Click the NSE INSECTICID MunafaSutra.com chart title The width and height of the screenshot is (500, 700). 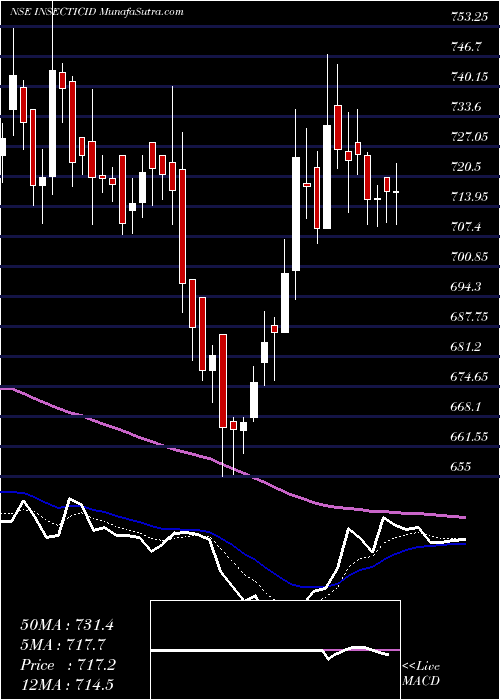[96, 12]
